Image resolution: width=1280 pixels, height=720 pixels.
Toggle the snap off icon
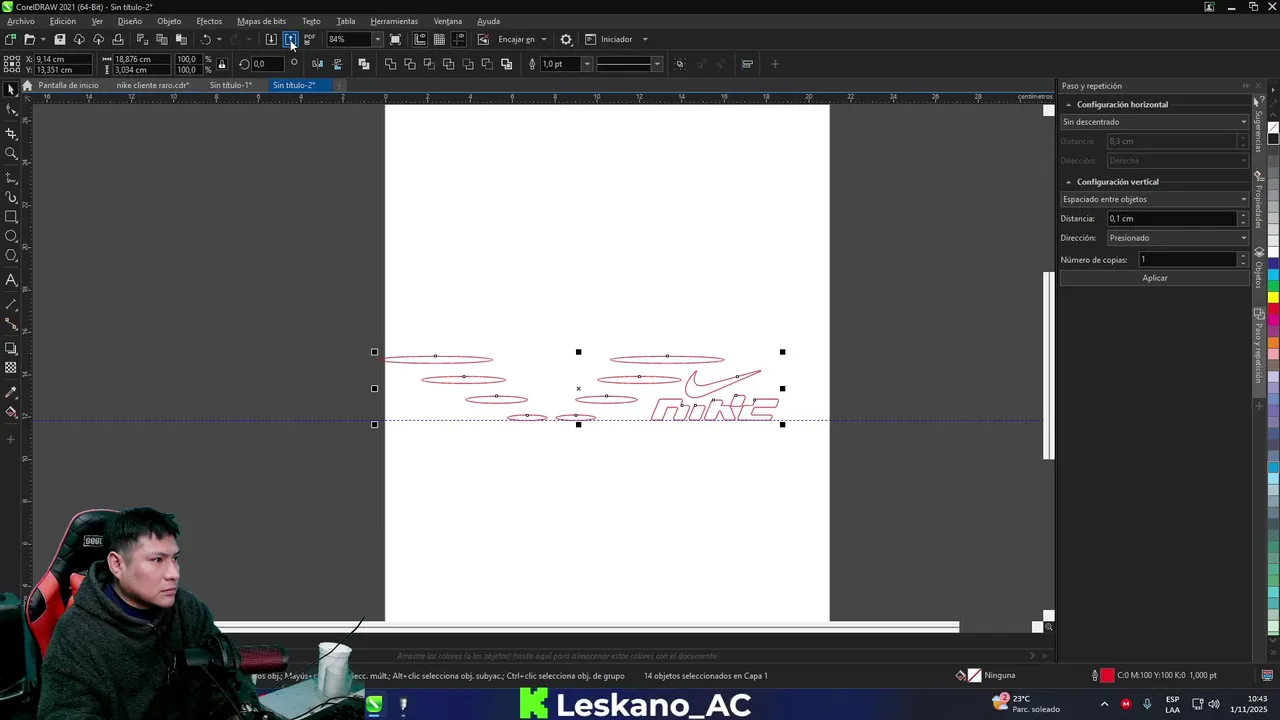click(483, 39)
